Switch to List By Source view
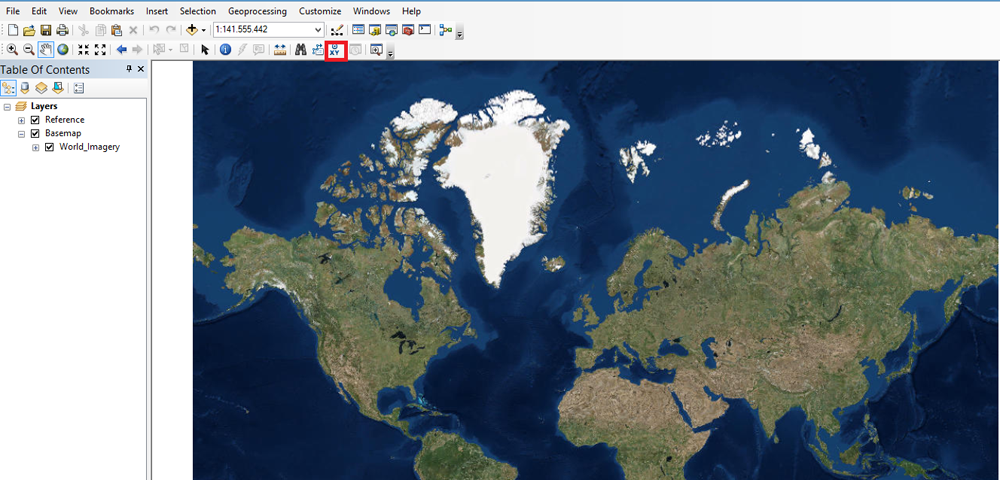 pos(25,88)
